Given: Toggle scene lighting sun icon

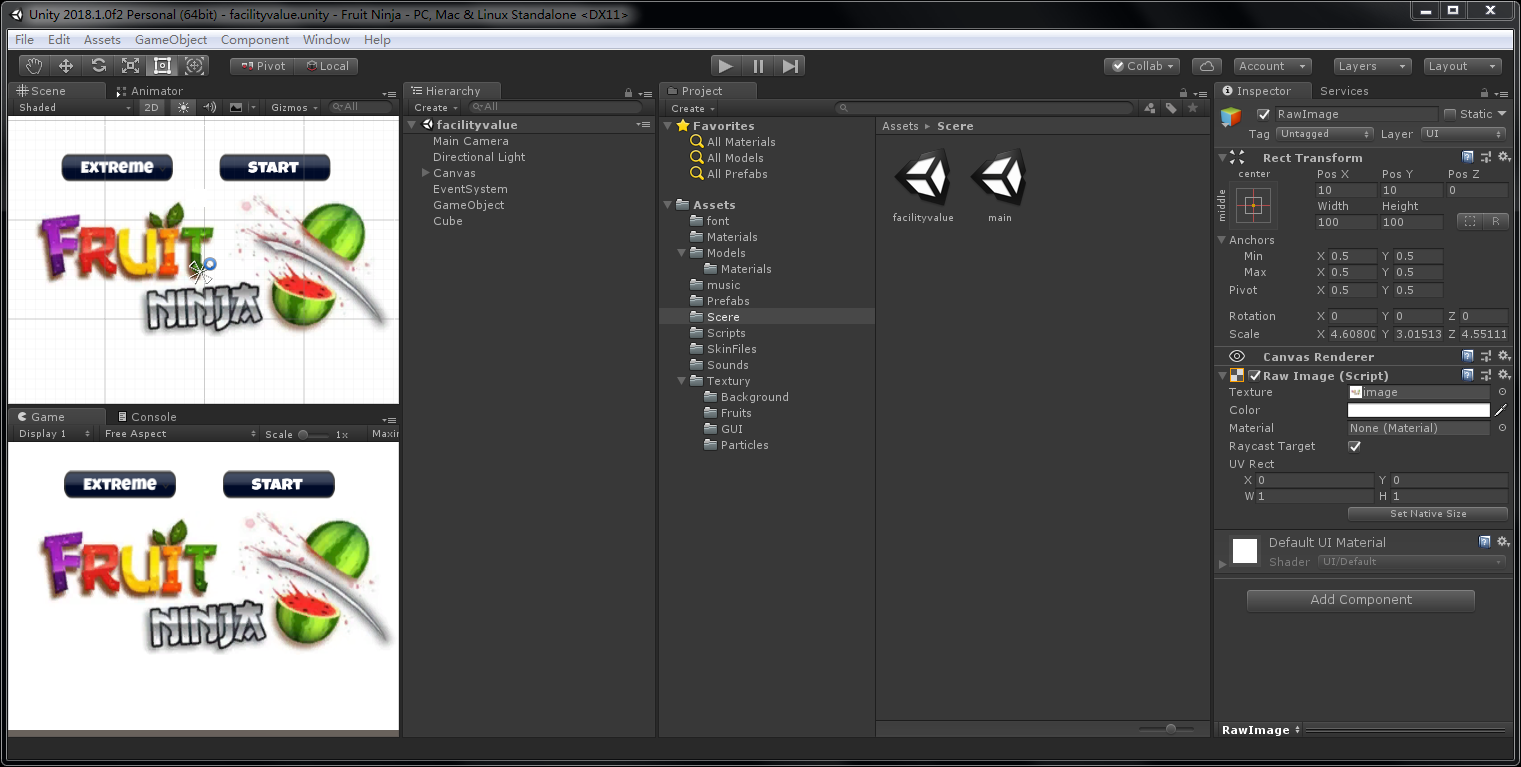Looking at the screenshot, I should coord(183,107).
